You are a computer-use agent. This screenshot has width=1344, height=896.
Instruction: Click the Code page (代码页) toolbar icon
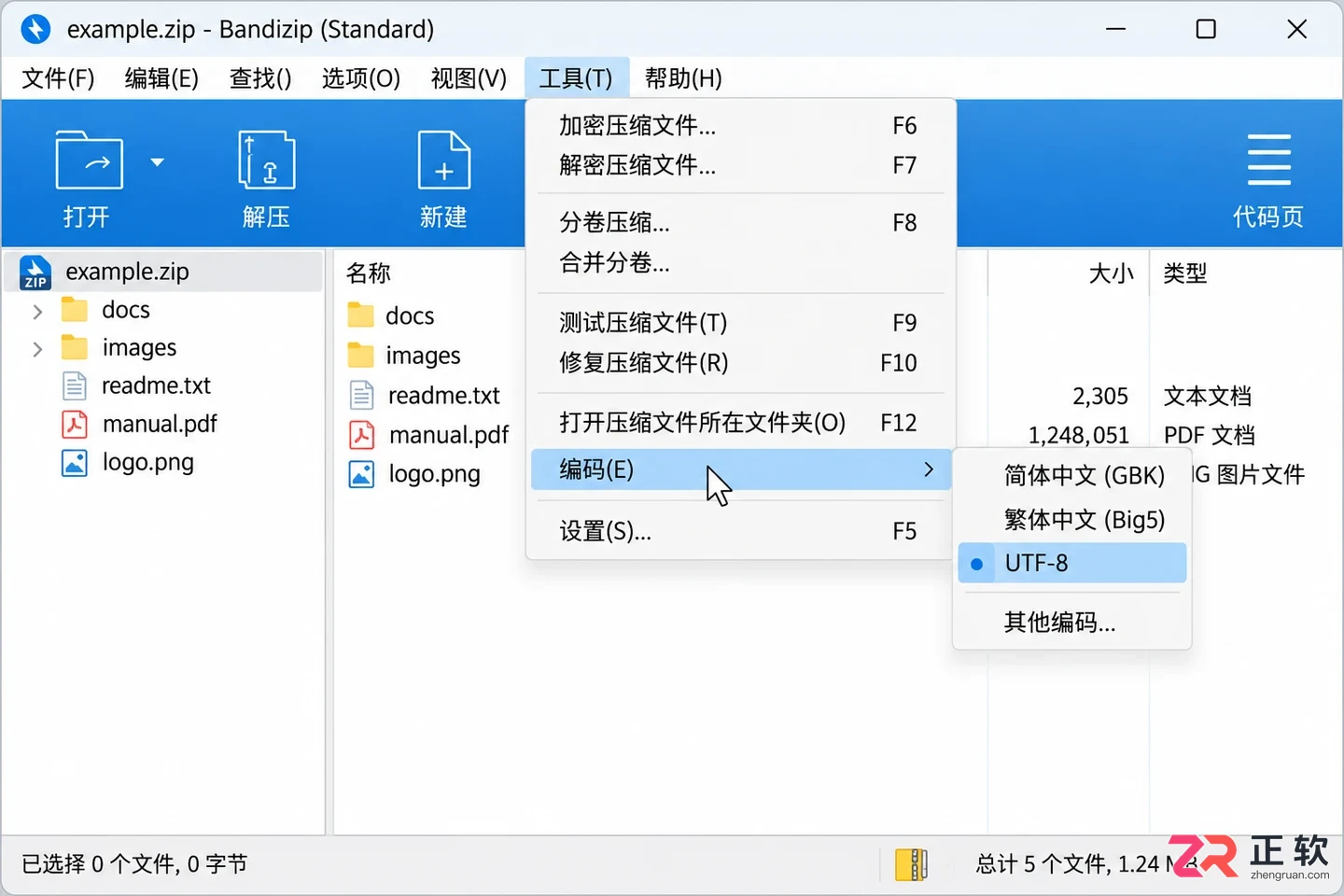point(1268,160)
